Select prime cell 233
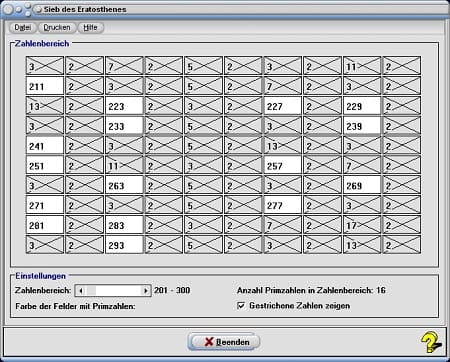Image resolution: width=450 pixels, height=362 pixels. (x=124, y=126)
